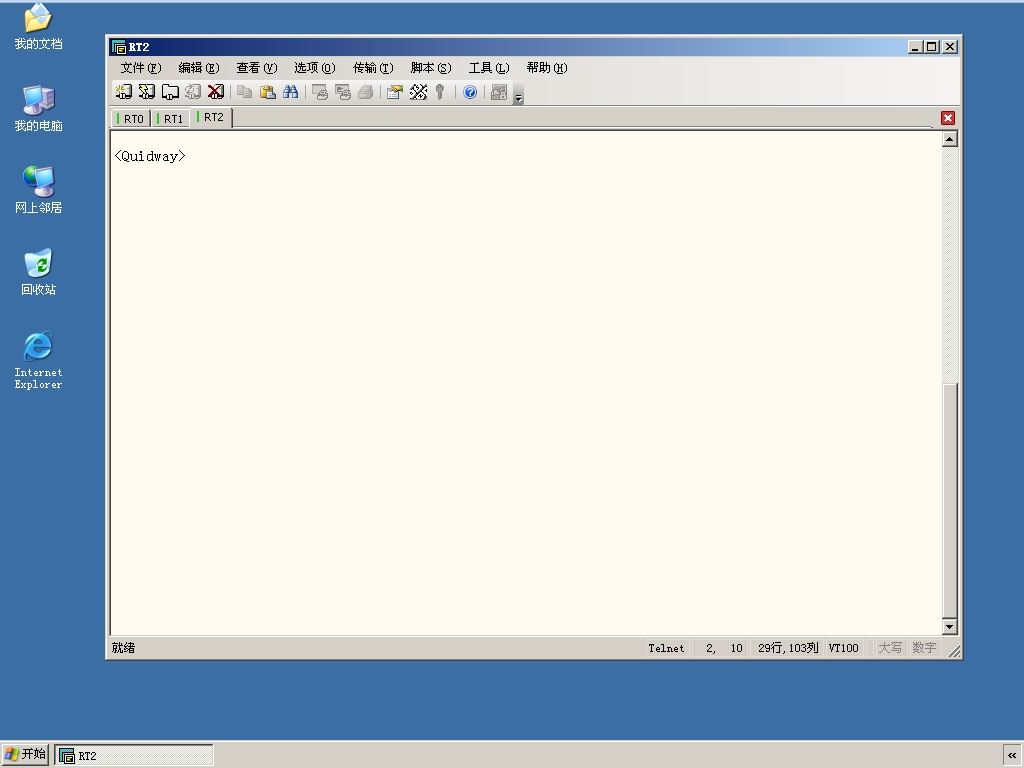Open the 文件(F) menu
The image size is (1024, 768).
(x=140, y=68)
